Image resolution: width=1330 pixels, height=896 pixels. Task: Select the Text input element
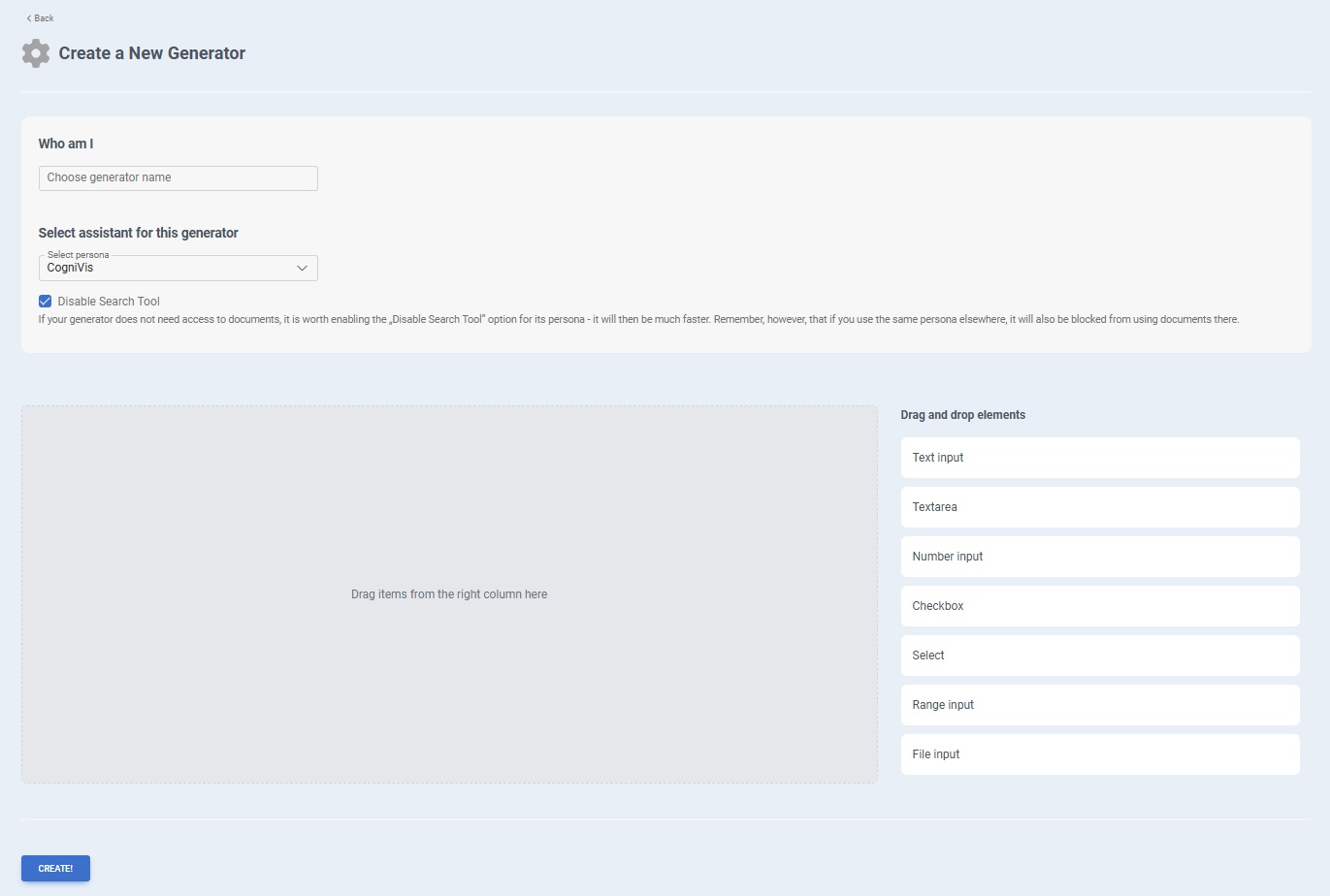click(x=1099, y=458)
